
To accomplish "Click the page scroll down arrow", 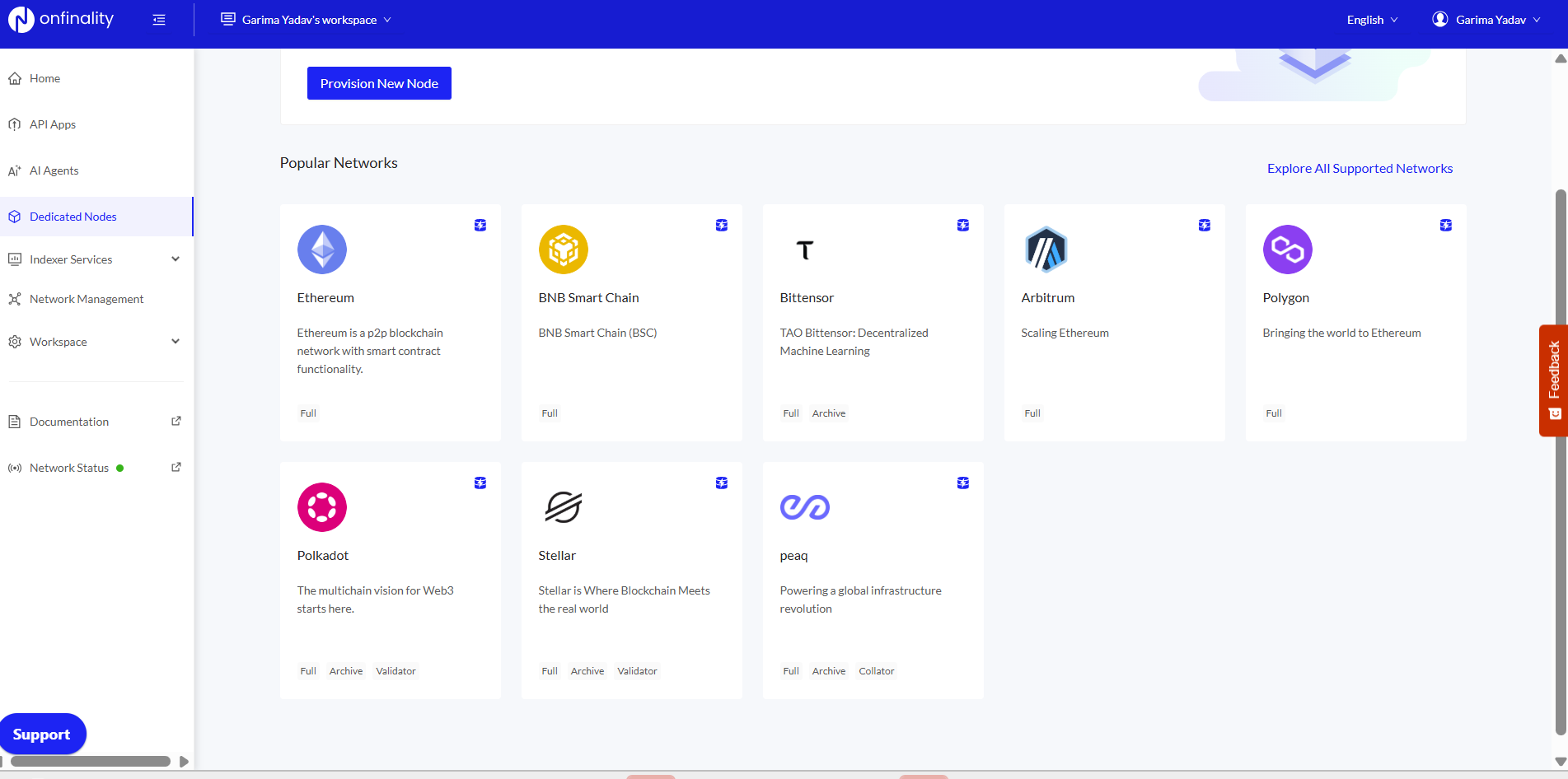I will [x=1561, y=762].
